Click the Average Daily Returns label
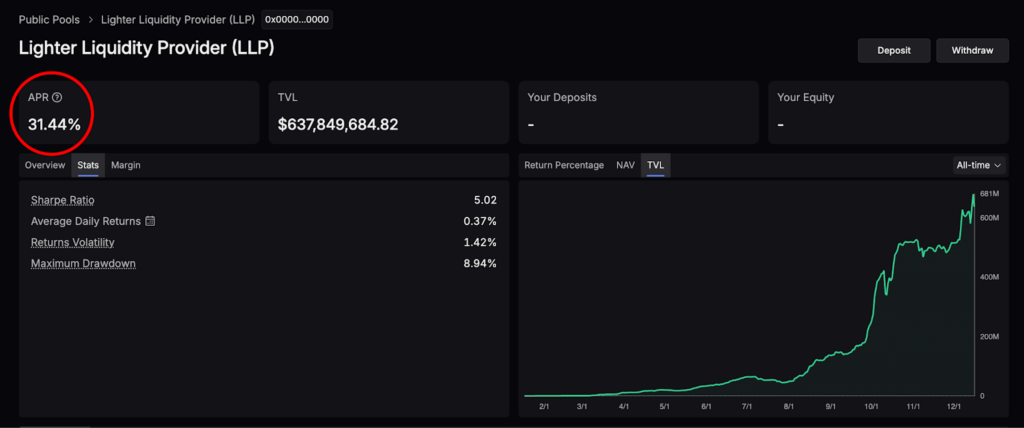The width and height of the screenshot is (1024, 428). click(86, 221)
